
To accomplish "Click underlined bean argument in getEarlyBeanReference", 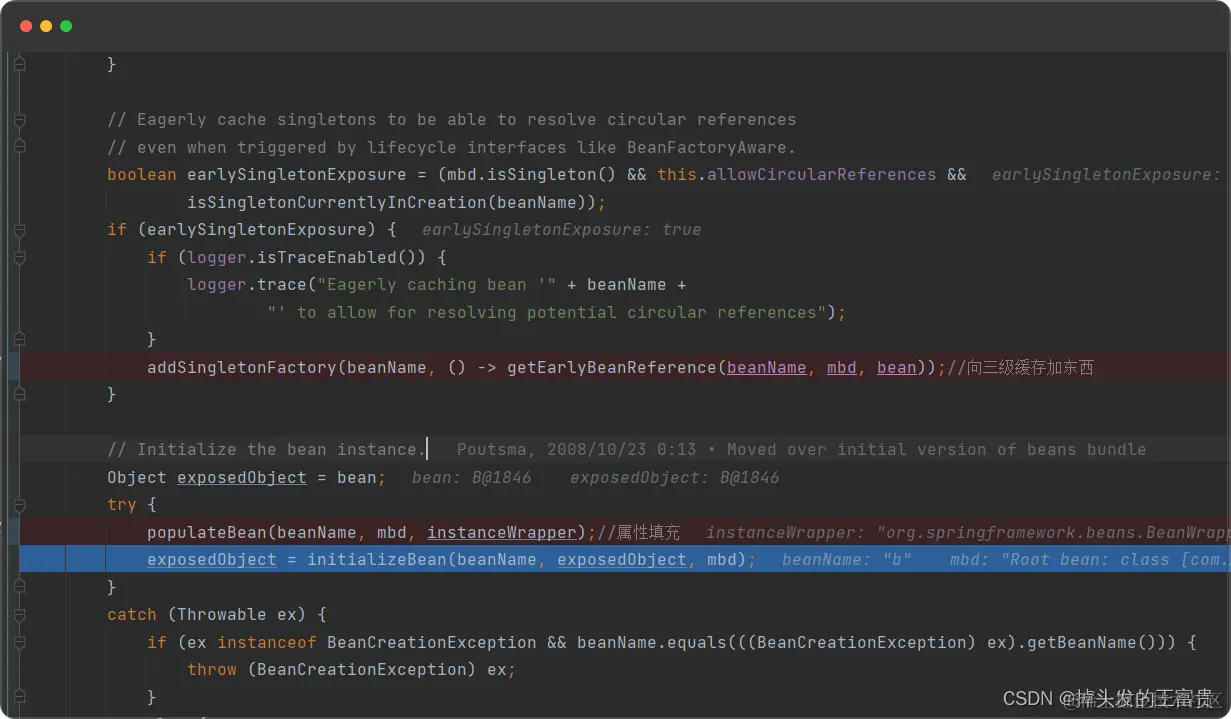I will (896, 367).
